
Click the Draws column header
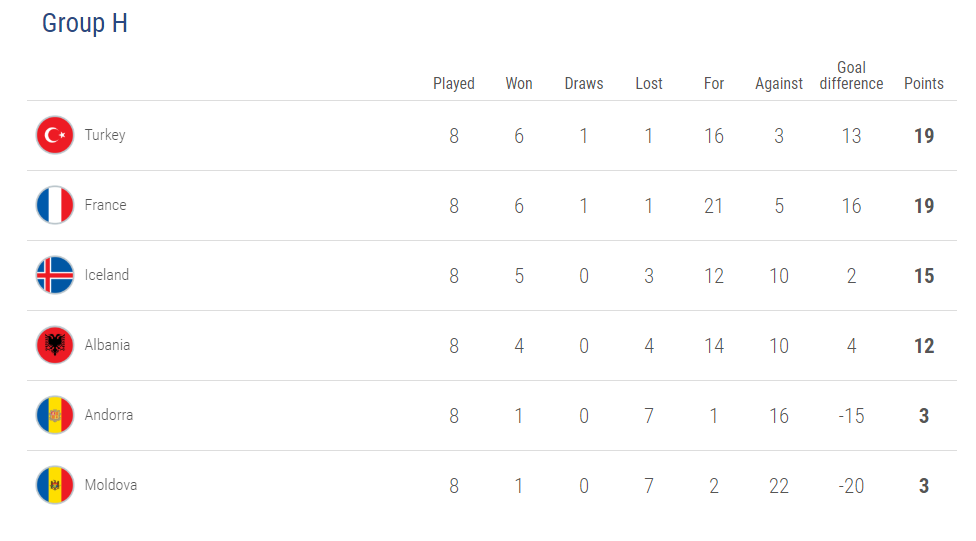coord(584,84)
